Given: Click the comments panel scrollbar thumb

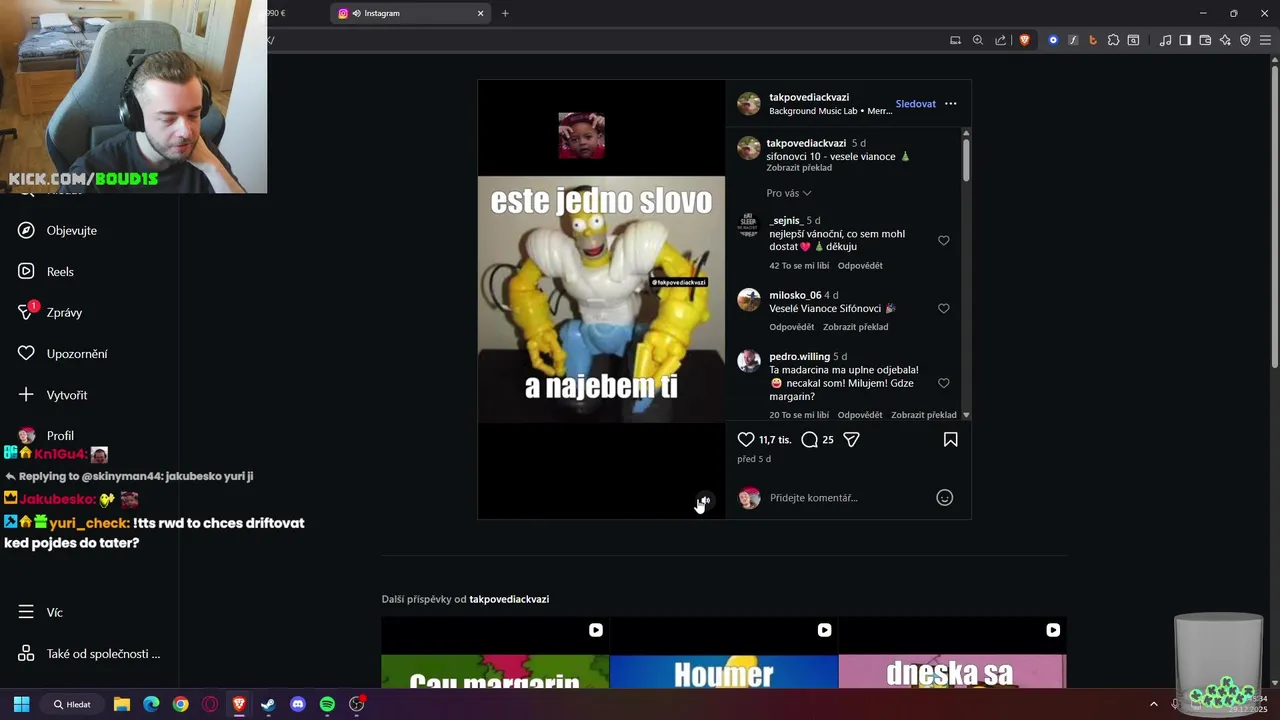Looking at the screenshot, I should point(966,160).
